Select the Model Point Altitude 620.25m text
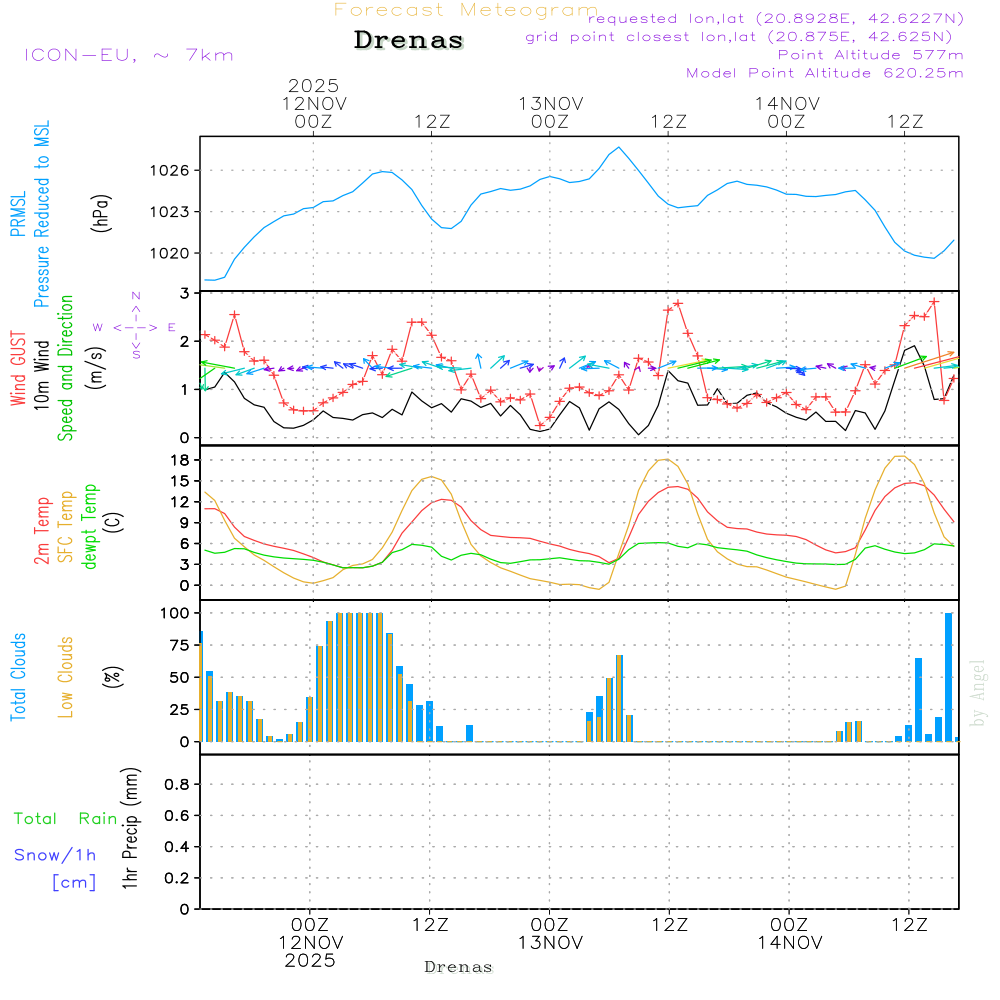Screen dimensions: 1000x1000 coord(824,73)
